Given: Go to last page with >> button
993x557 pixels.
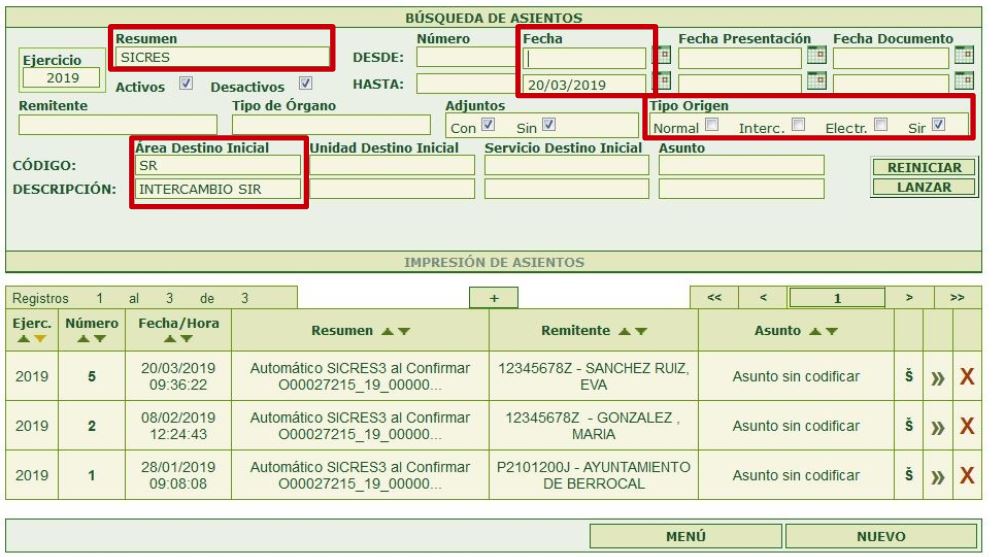Looking at the screenshot, I should click(958, 297).
